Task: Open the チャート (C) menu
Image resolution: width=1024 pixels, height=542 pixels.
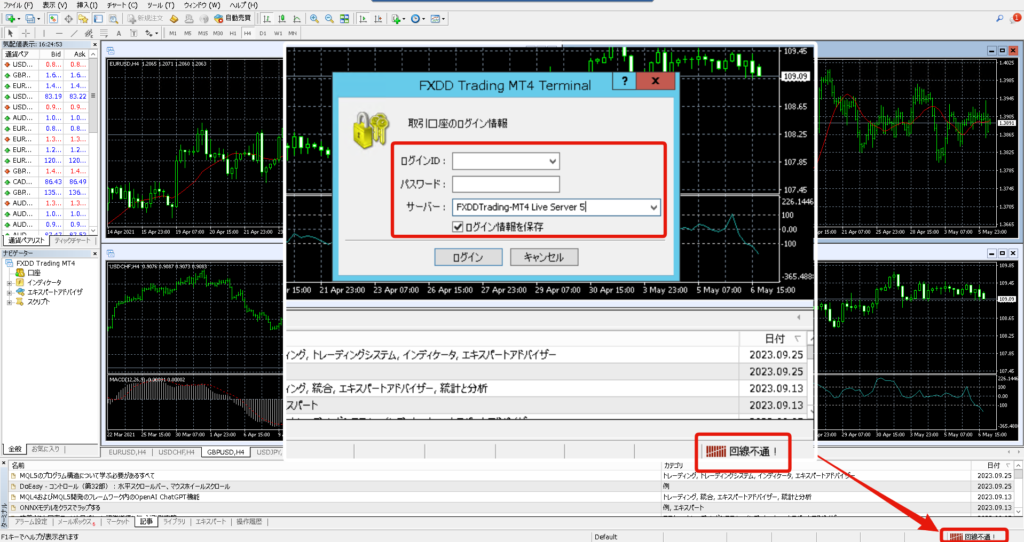Action: click(122, 5)
